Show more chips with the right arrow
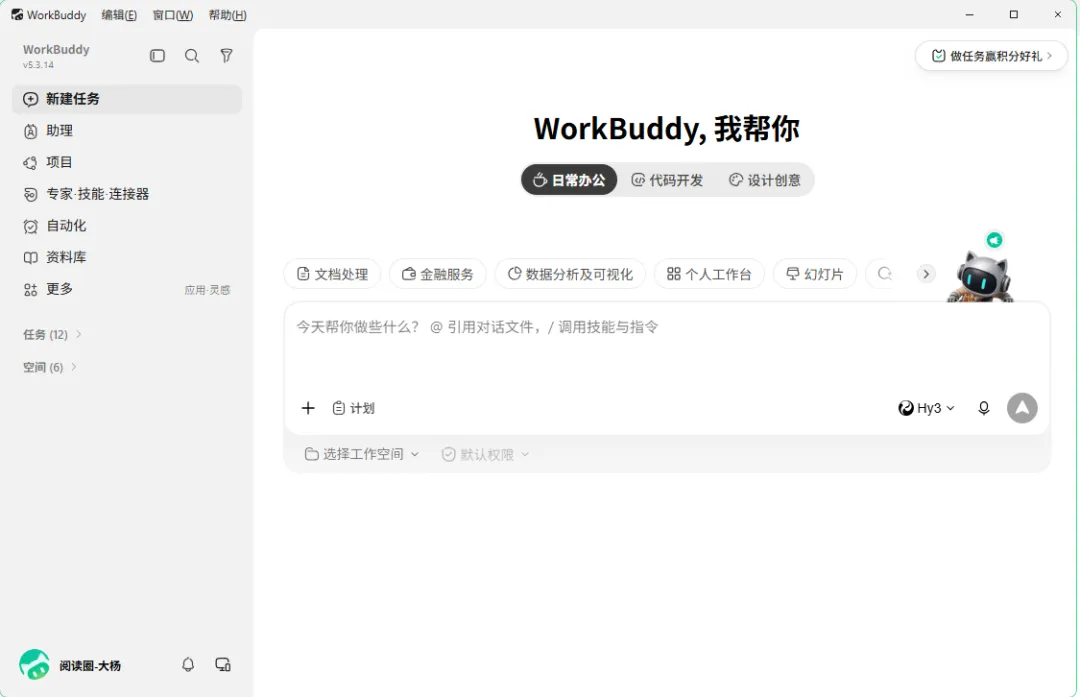Viewport: 1080px width, 697px height. pos(926,274)
